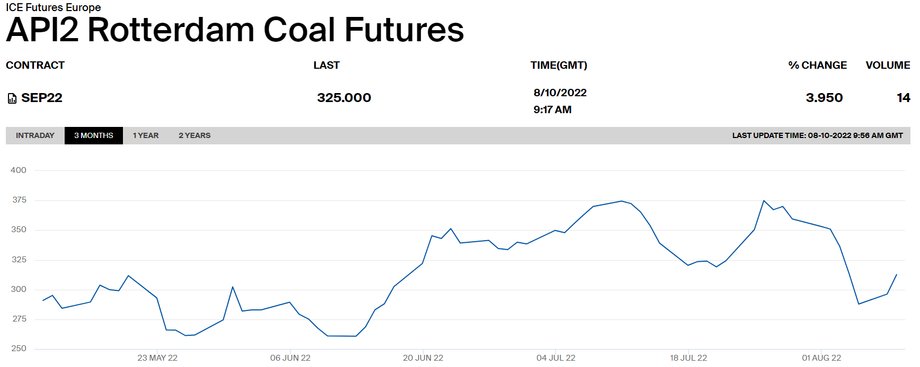Click the CONTRACT column header
The height and width of the screenshot is (367, 920).
click(x=35, y=65)
